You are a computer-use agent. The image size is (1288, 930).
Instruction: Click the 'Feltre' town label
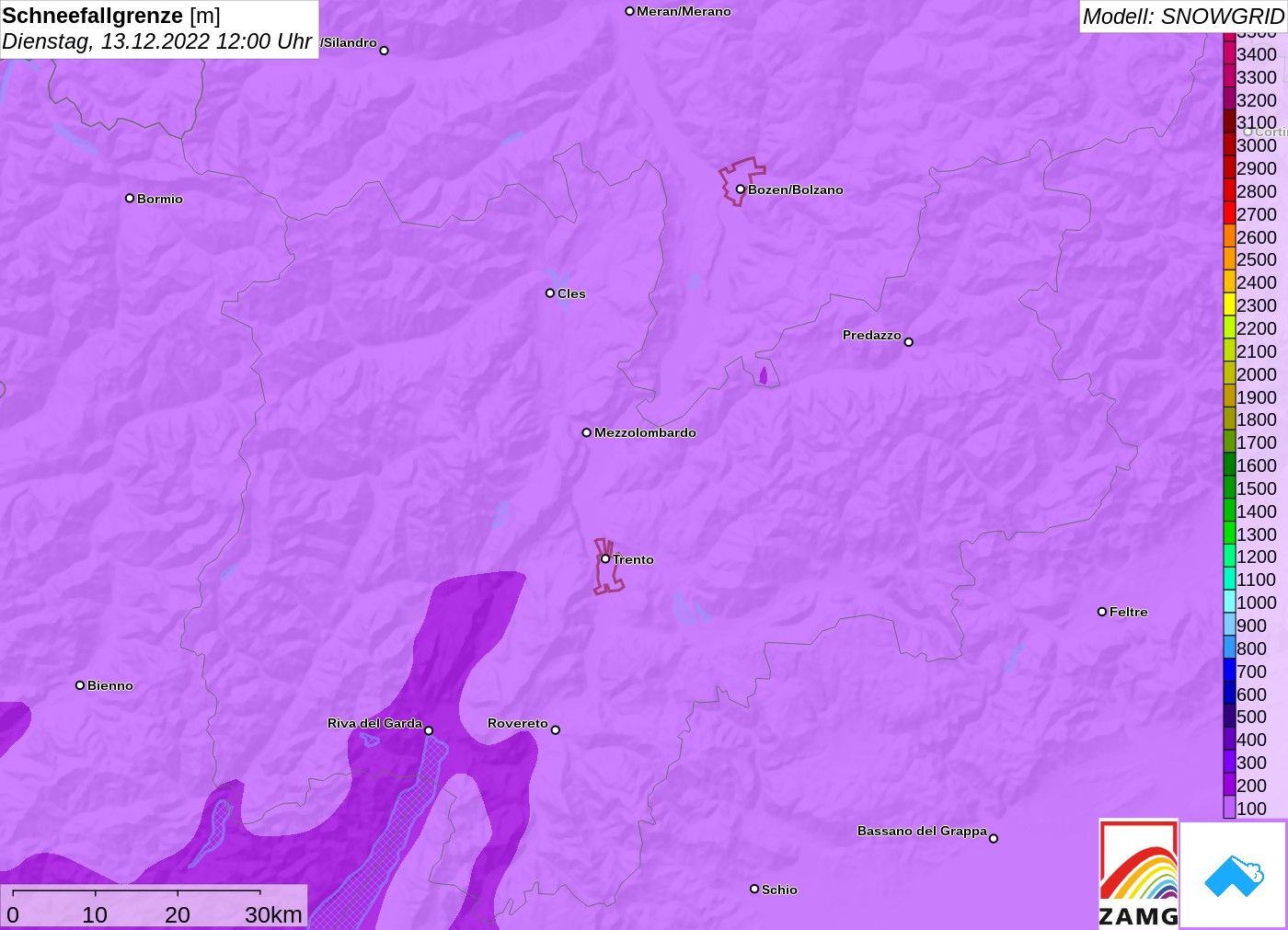[1129, 612]
